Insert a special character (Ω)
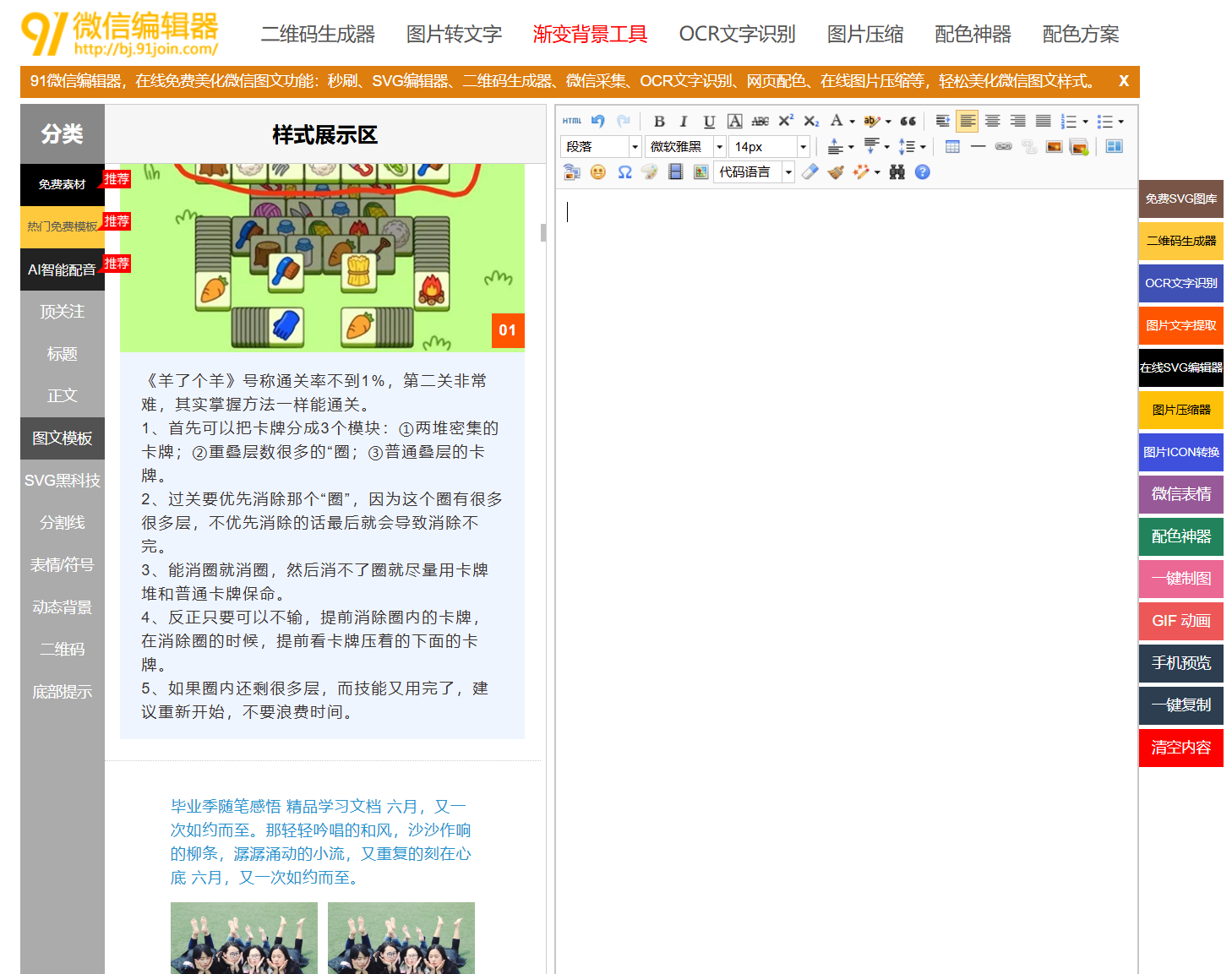Screen dimensions: 1232x974 tap(624, 171)
